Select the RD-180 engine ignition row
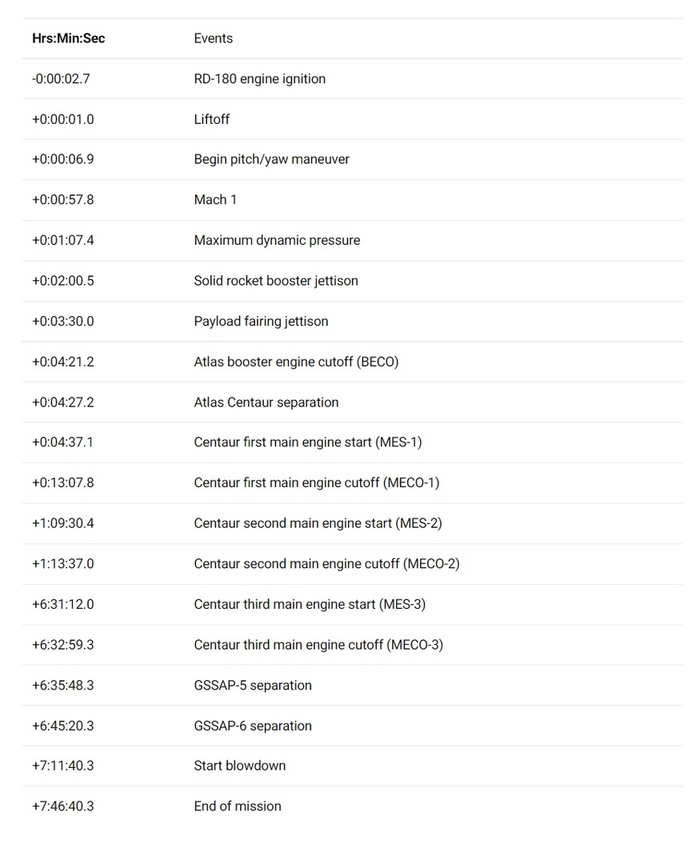 point(259,79)
